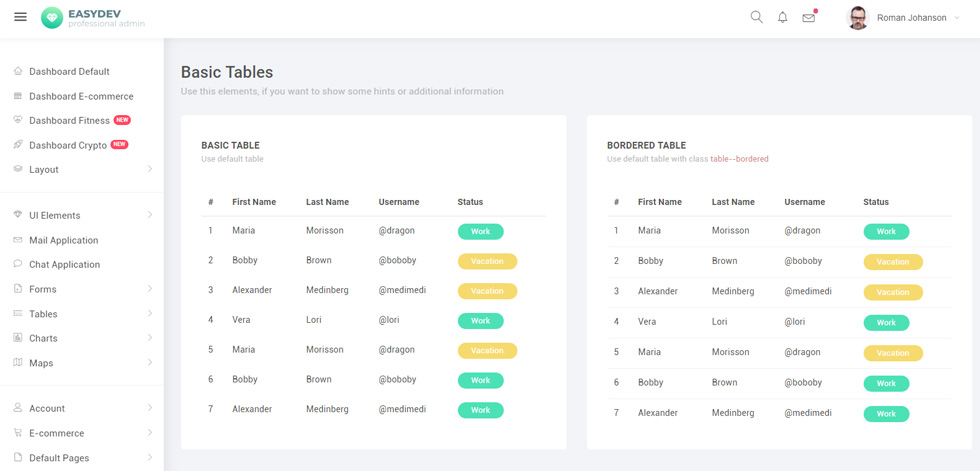This screenshot has width=980, height=471.
Task: Toggle sidebar with the hamburger menu icon
Action: (x=21, y=17)
